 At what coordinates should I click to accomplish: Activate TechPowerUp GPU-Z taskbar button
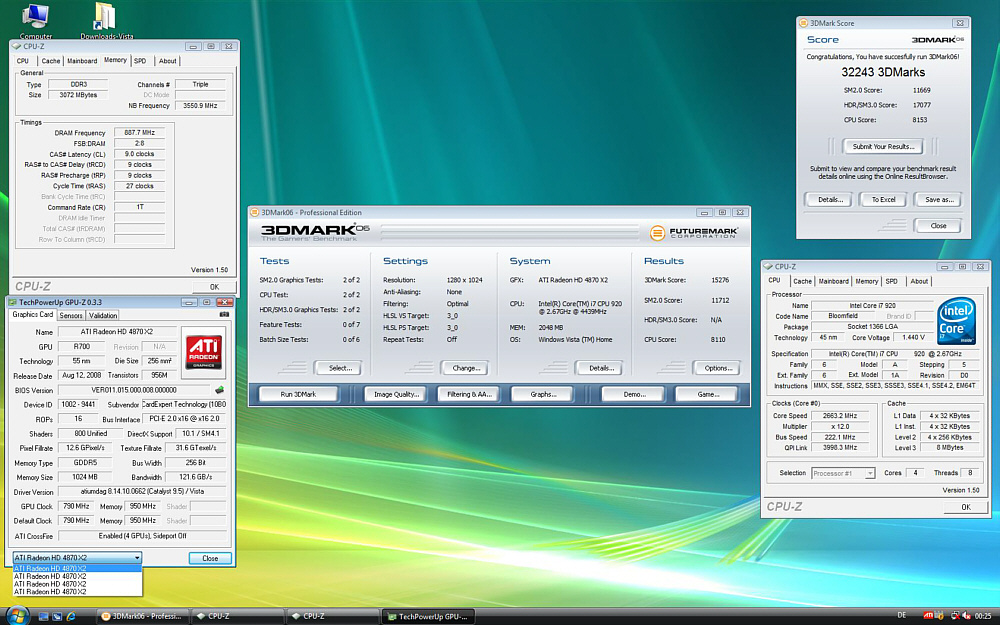[x=429, y=616]
